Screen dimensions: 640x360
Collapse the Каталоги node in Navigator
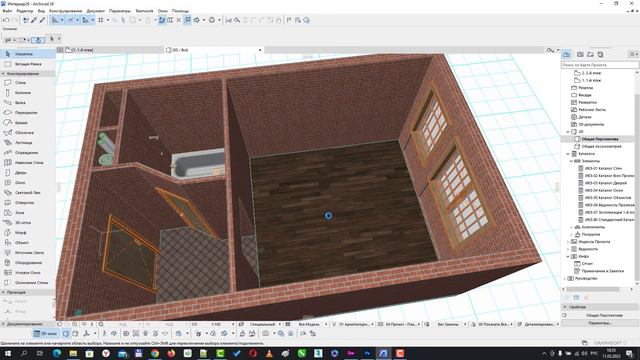click(x=568, y=154)
